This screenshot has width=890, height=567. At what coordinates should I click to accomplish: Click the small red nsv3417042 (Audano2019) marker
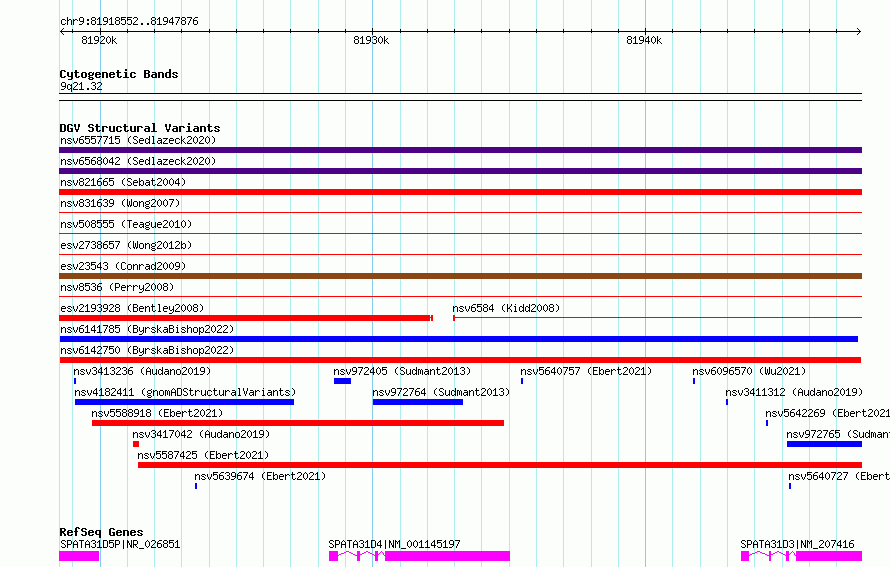pos(136,444)
